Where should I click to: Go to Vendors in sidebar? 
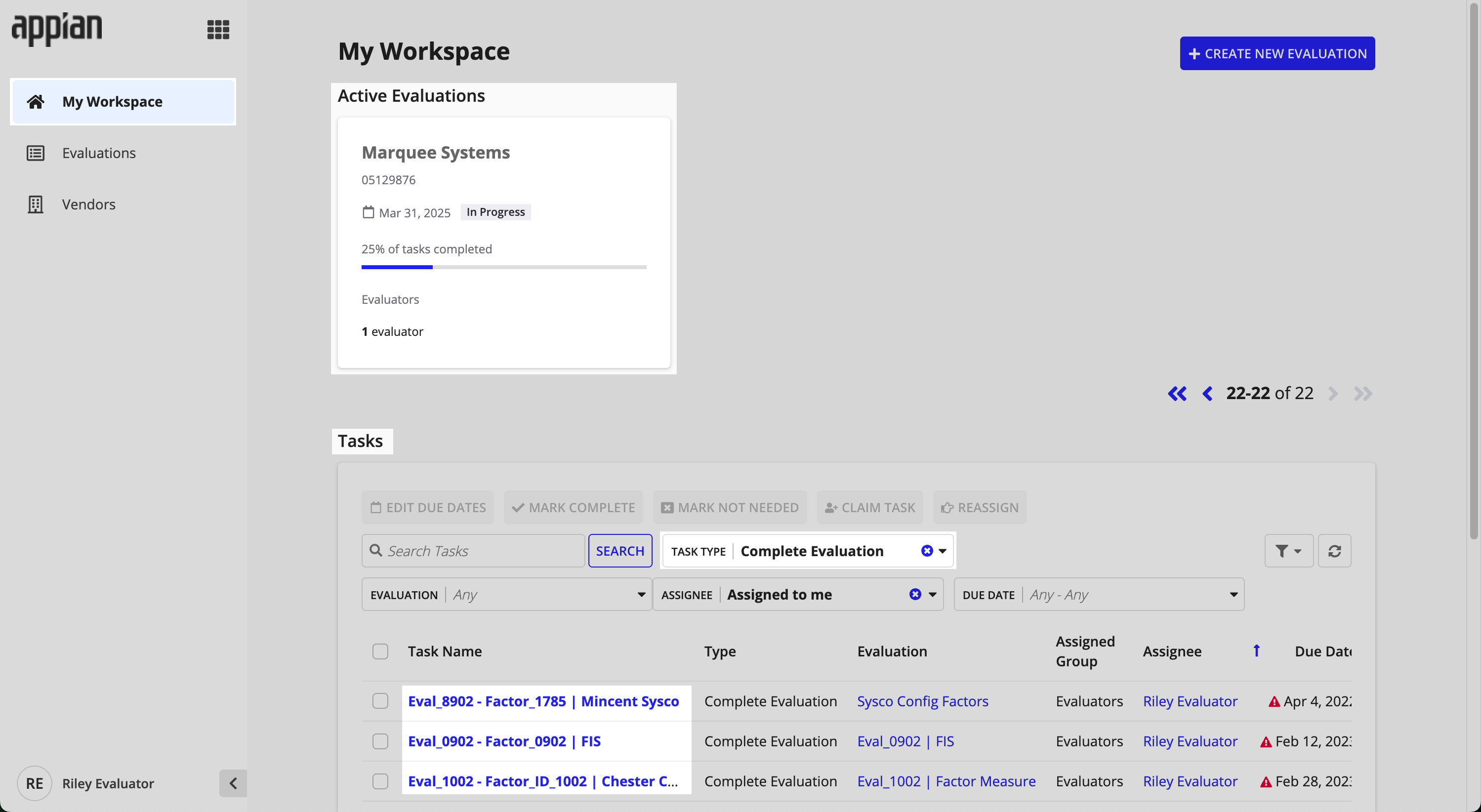point(123,204)
